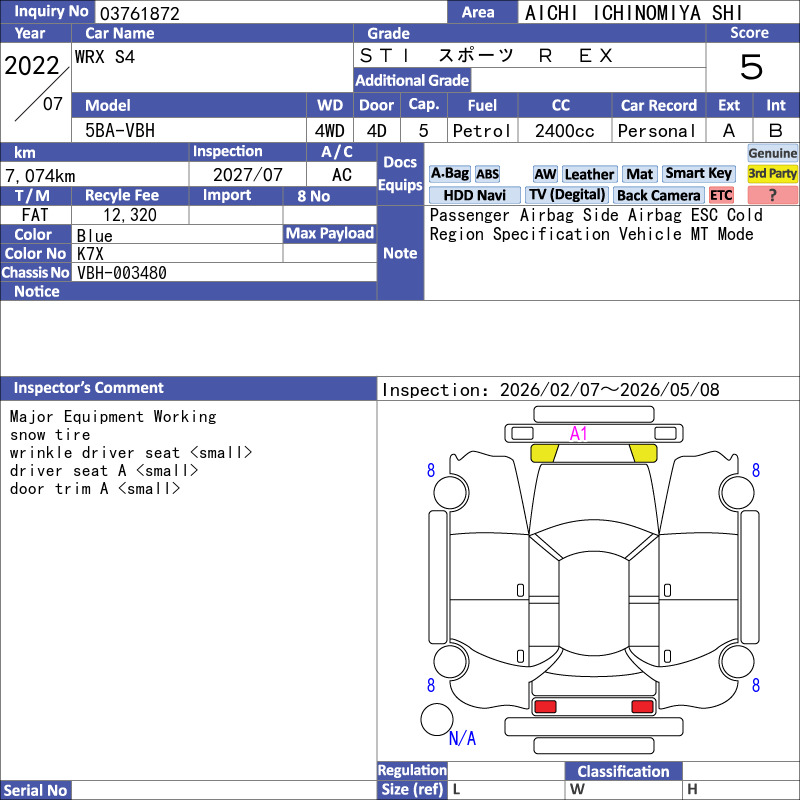Click the HDD Navi badge
This screenshot has width=800, height=800.
(474, 196)
